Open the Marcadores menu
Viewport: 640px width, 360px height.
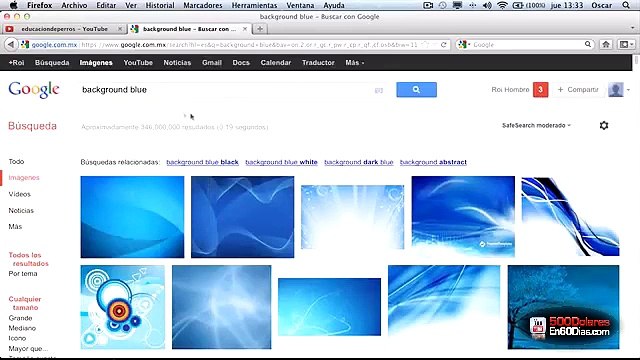point(203,5)
